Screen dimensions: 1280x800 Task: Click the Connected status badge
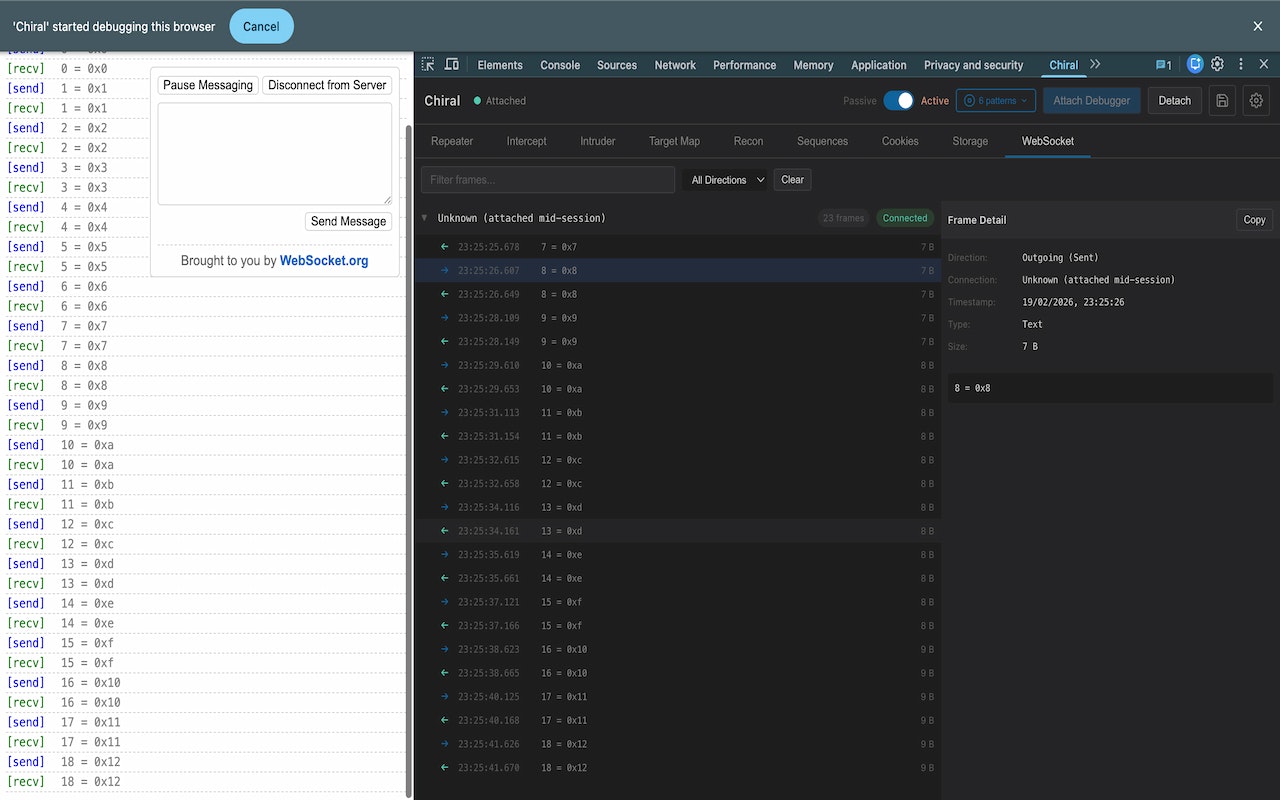pos(905,218)
